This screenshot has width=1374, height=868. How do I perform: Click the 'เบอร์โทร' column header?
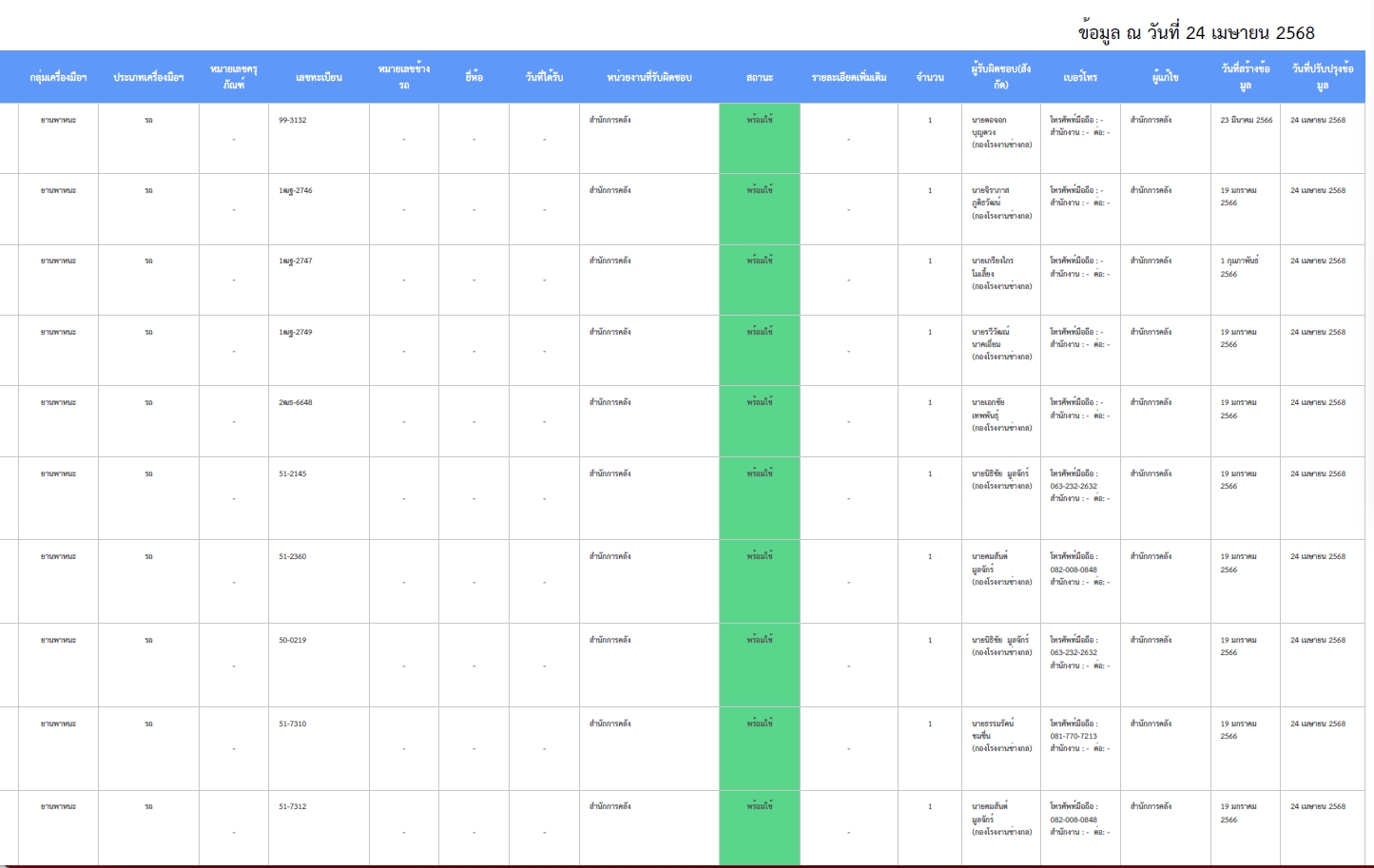pos(1080,77)
